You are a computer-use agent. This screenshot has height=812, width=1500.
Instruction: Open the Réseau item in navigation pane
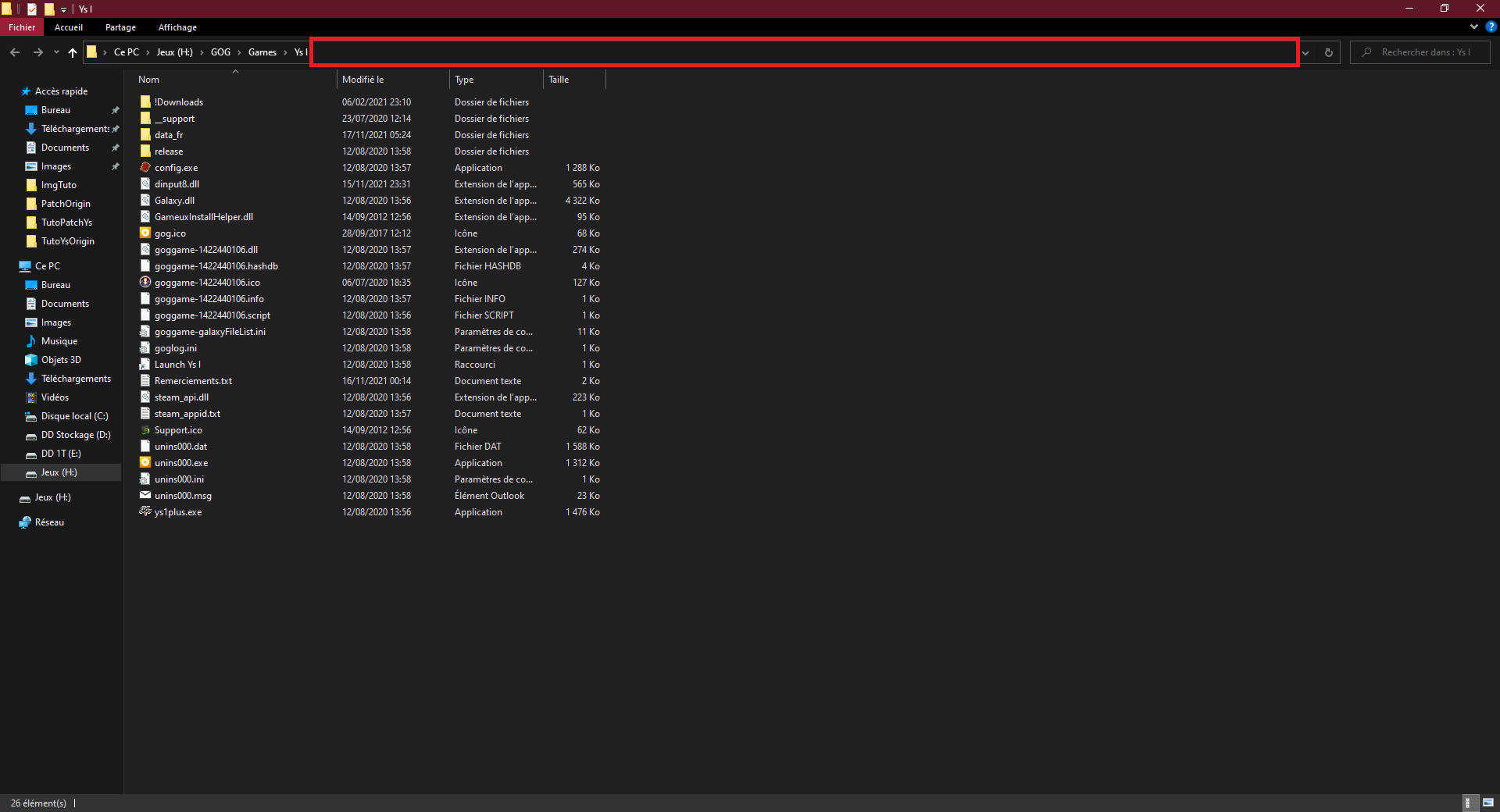point(49,522)
